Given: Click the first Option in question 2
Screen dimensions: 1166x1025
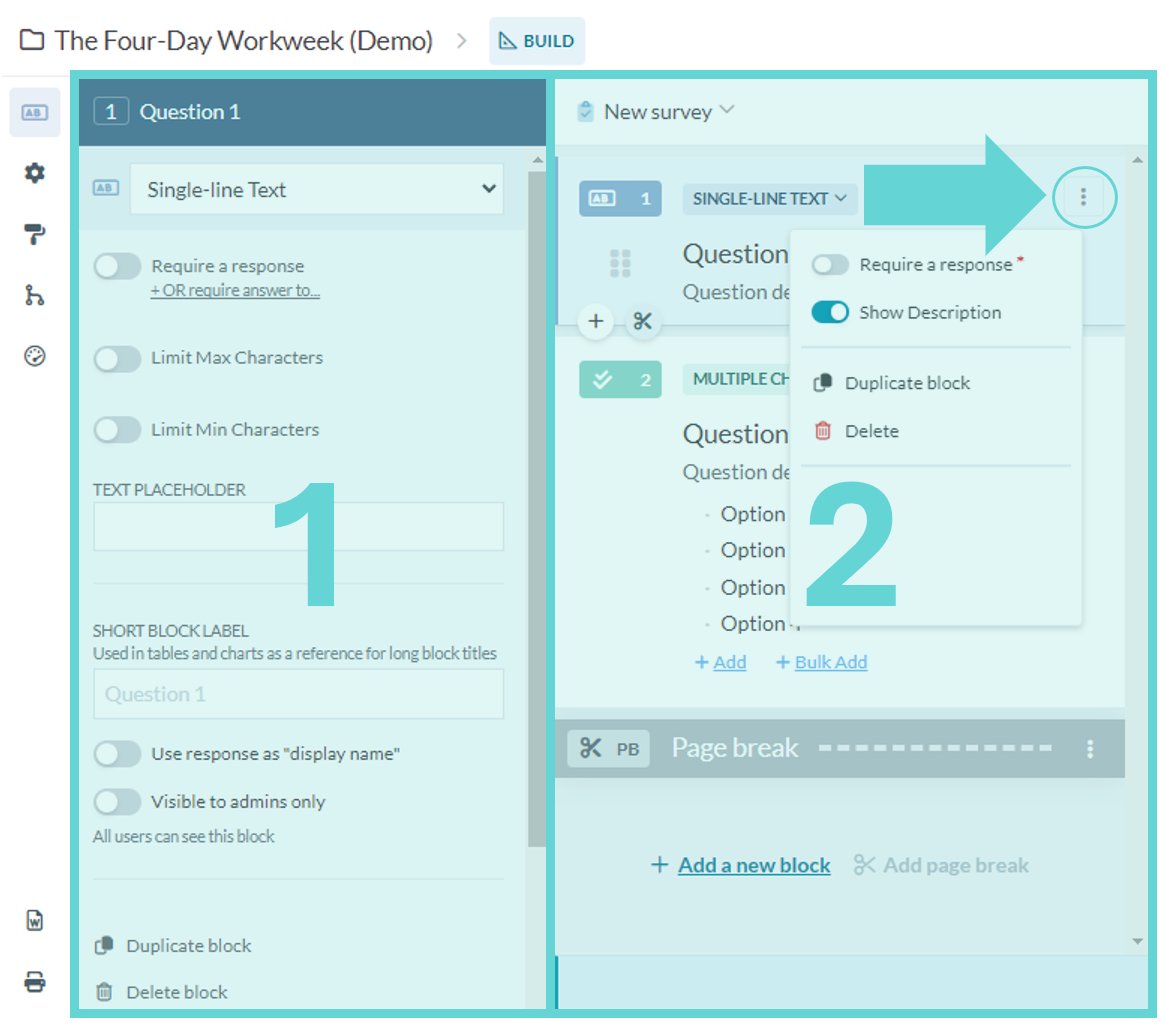Looking at the screenshot, I should pos(753,515).
